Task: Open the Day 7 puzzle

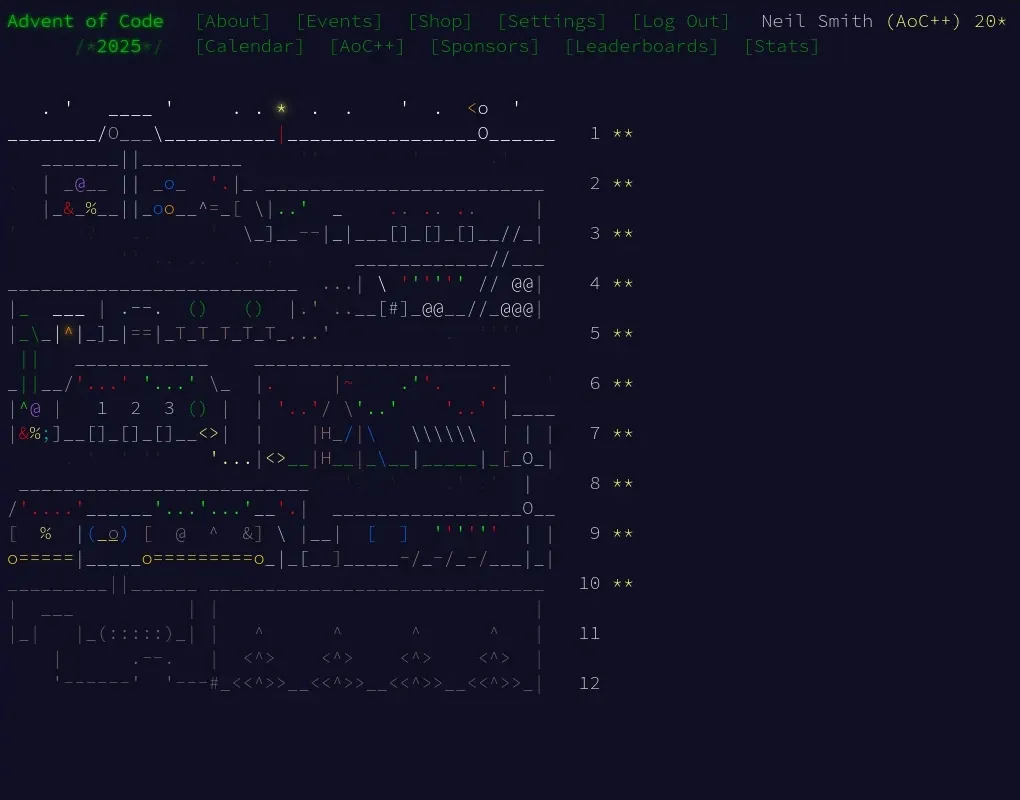Action: 594,433
